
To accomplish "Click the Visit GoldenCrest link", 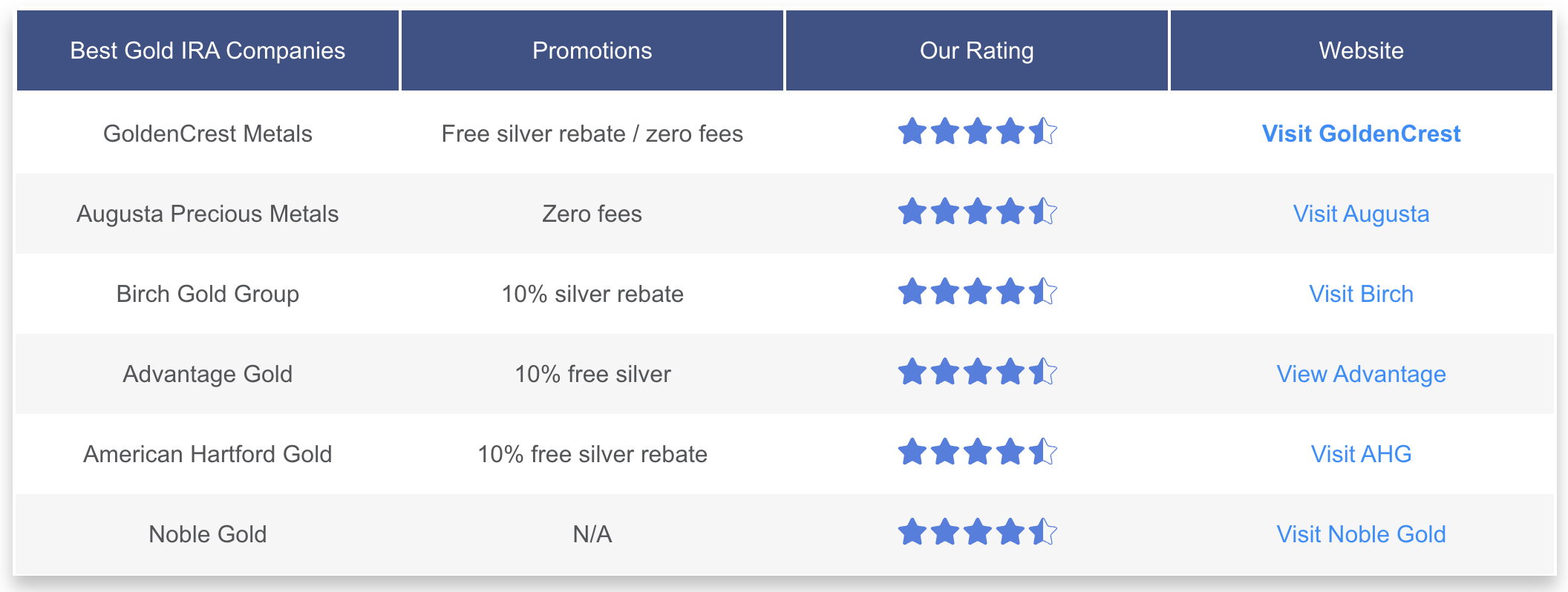I will pos(1361,134).
